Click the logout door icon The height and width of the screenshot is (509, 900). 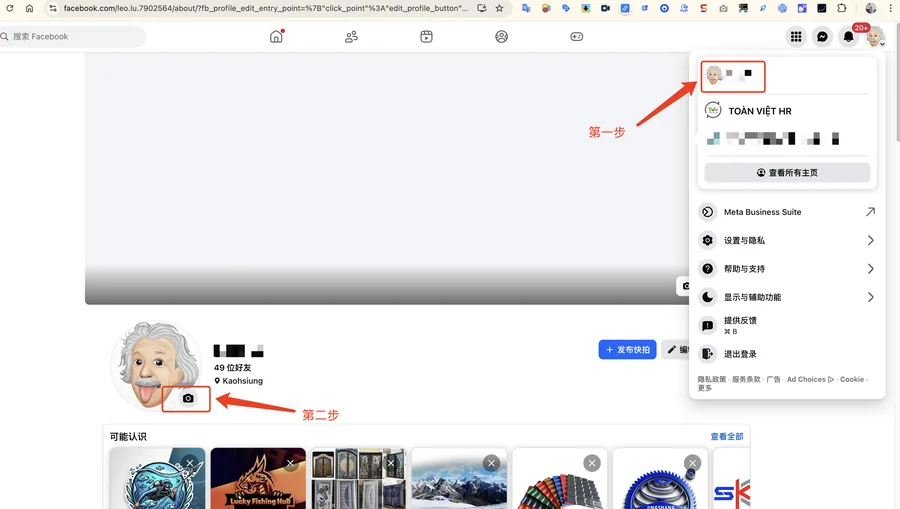pyautogui.click(x=708, y=354)
